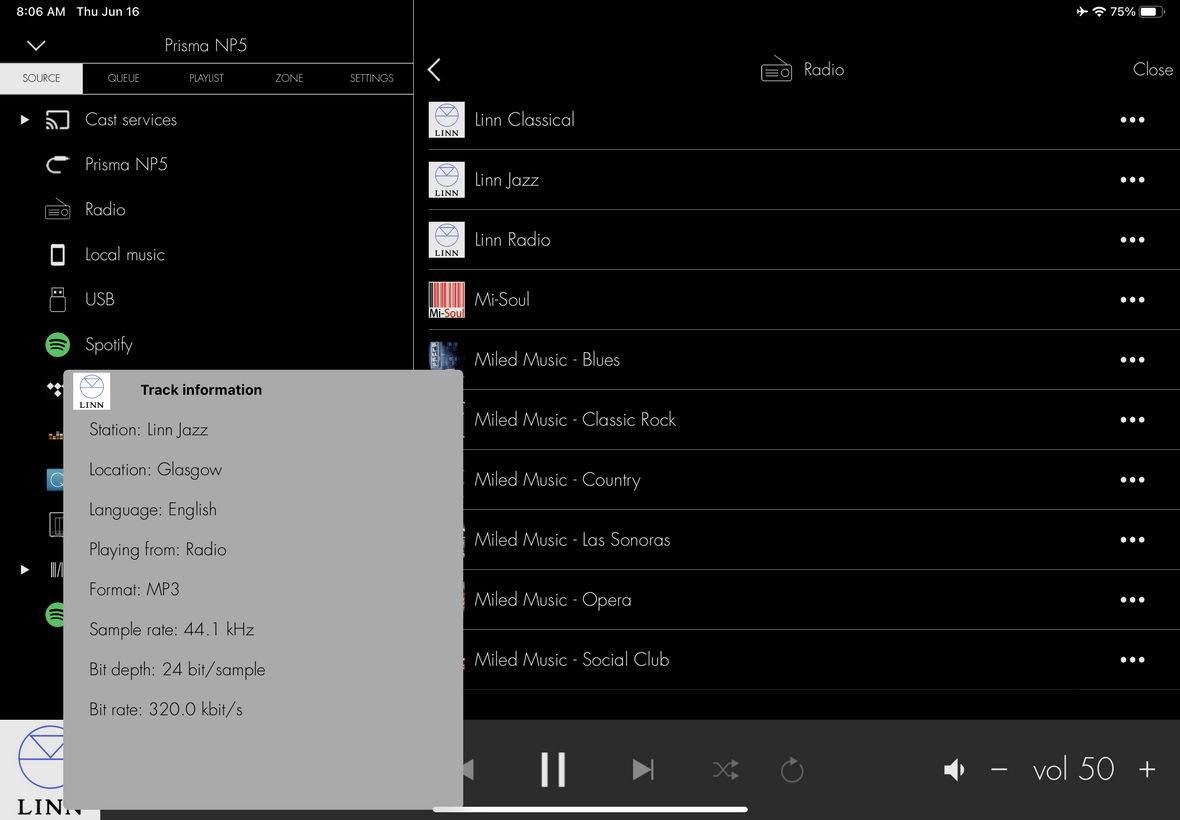Open the Linn Classical station logo
This screenshot has width=1180, height=820.
[446, 120]
